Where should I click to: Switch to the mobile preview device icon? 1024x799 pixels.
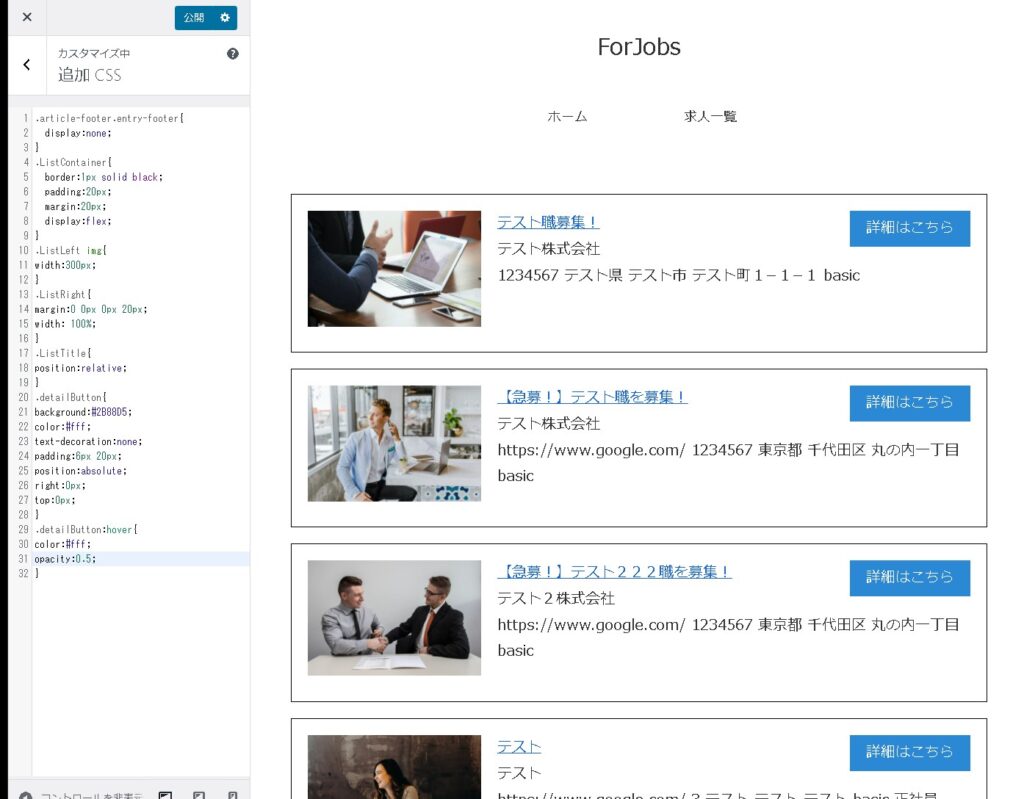232,796
